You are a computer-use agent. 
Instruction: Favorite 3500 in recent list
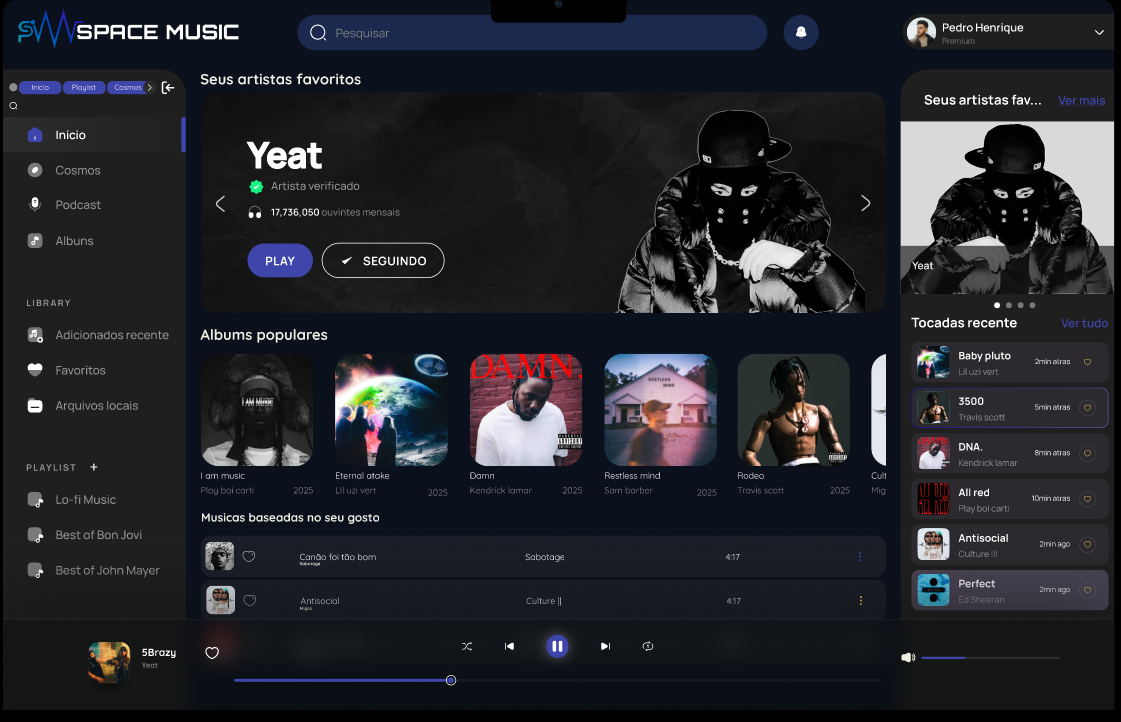click(x=1087, y=407)
